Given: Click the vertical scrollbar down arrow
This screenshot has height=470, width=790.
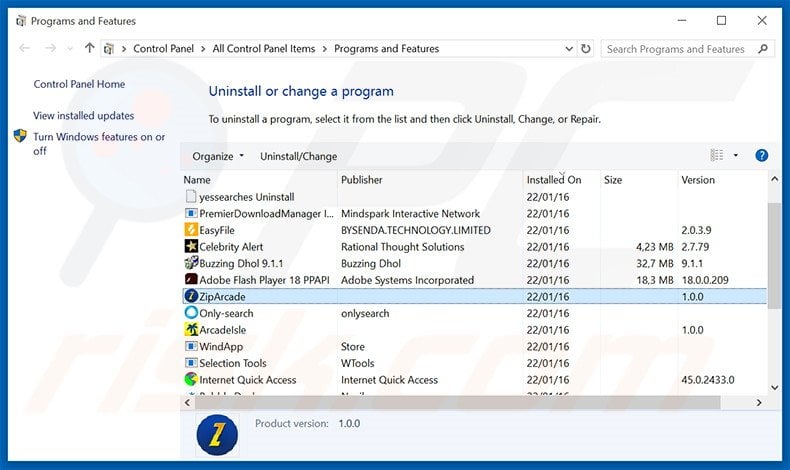Looking at the screenshot, I should pyautogui.click(x=774, y=387).
